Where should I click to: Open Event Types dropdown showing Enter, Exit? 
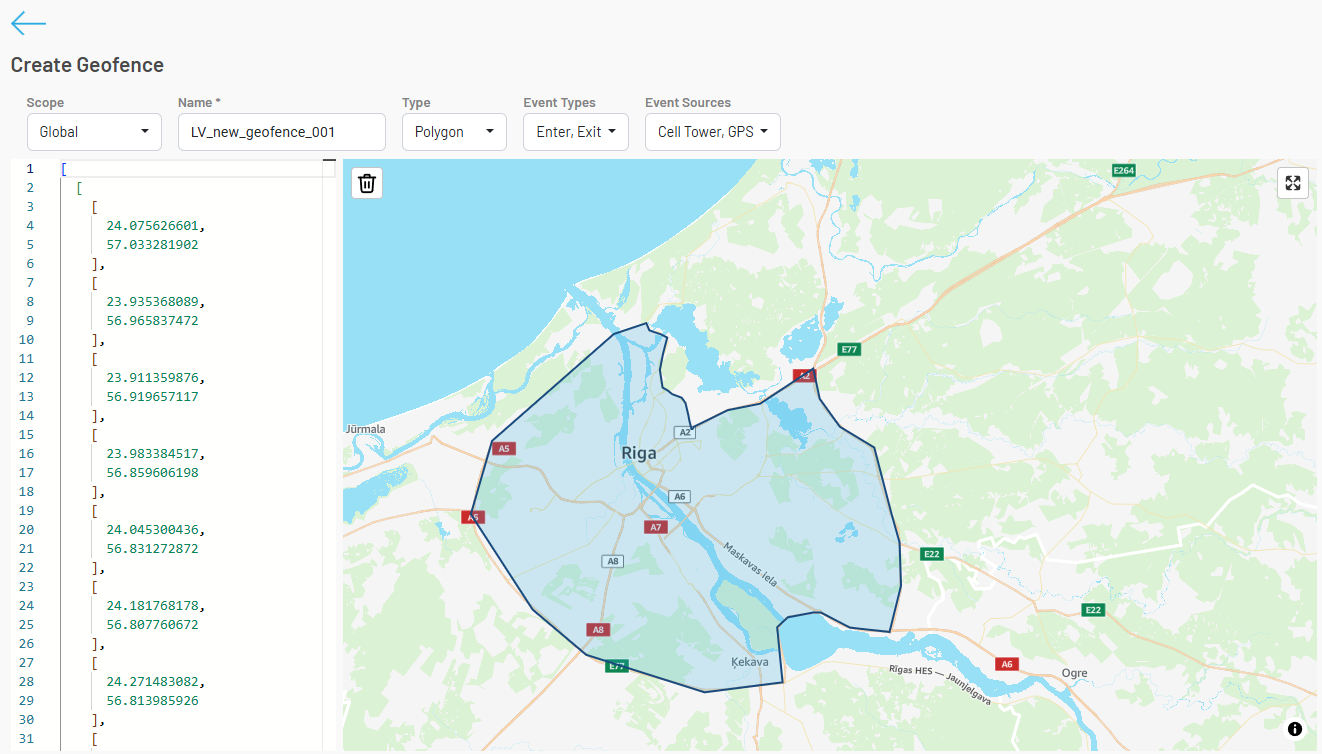pos(576,132)
